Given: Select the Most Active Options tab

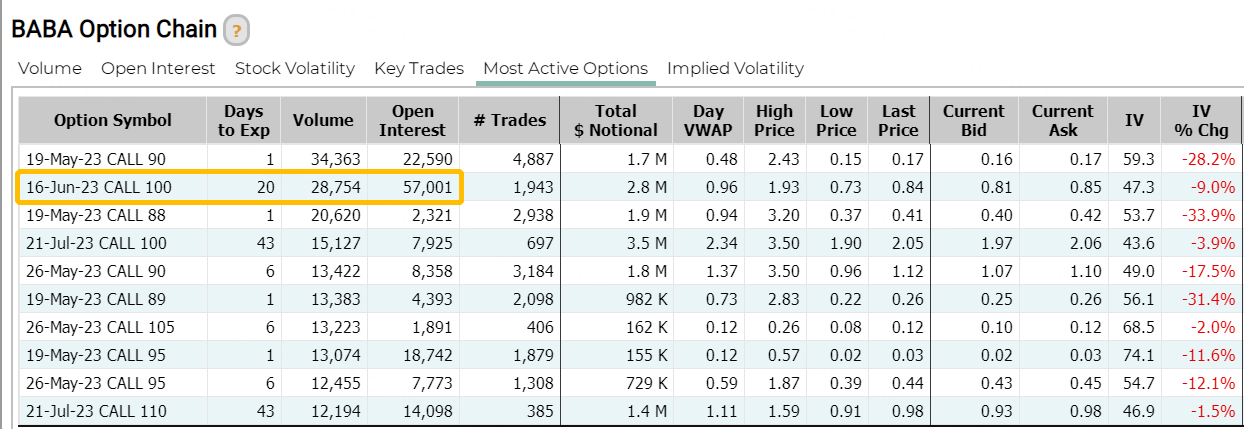Looking at the screenshot, I should pos(566,69).
